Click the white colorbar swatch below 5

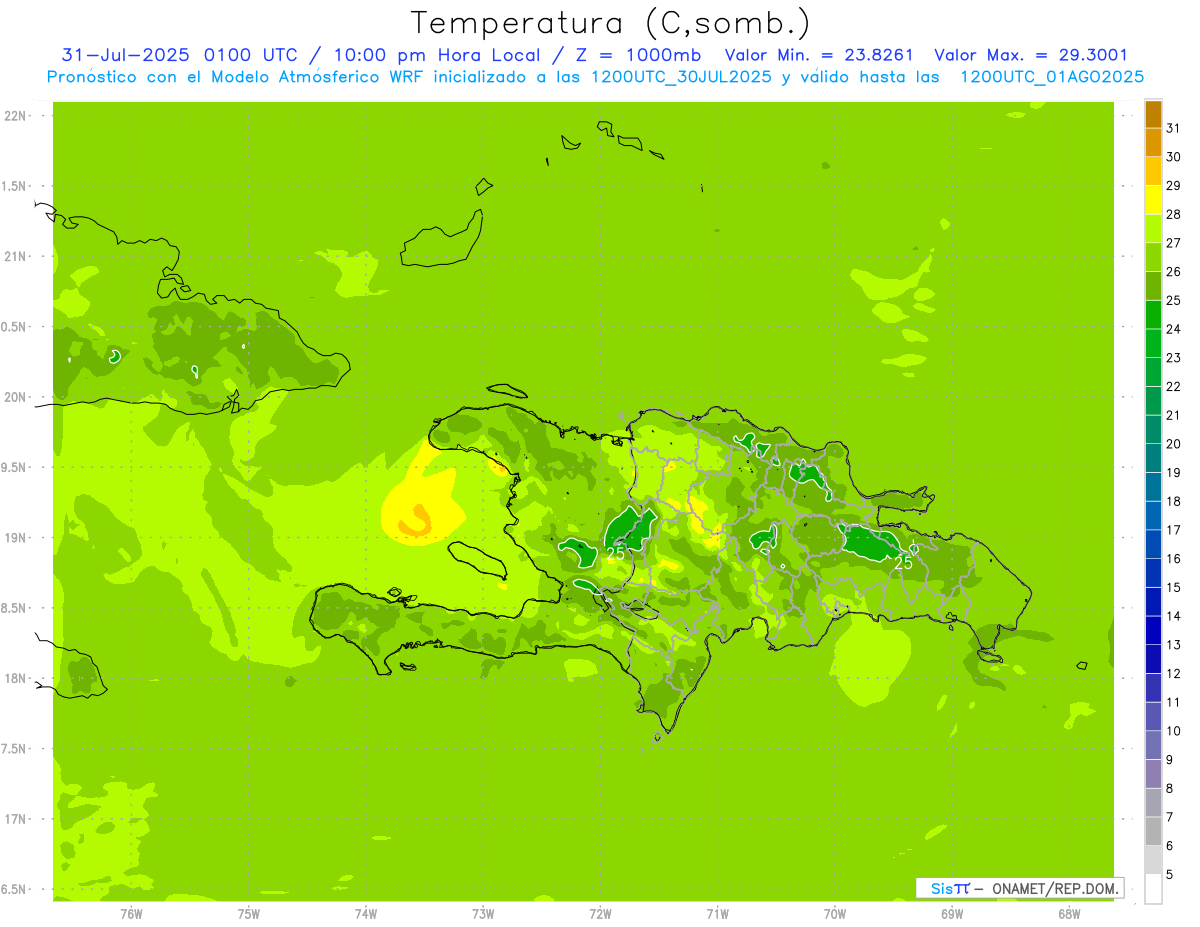point(1153,888)
